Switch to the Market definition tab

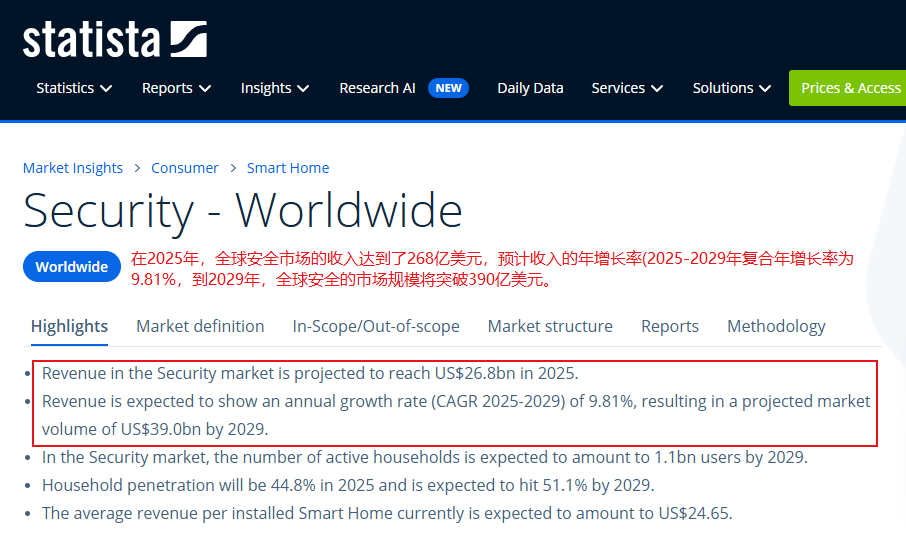[200, 326]
